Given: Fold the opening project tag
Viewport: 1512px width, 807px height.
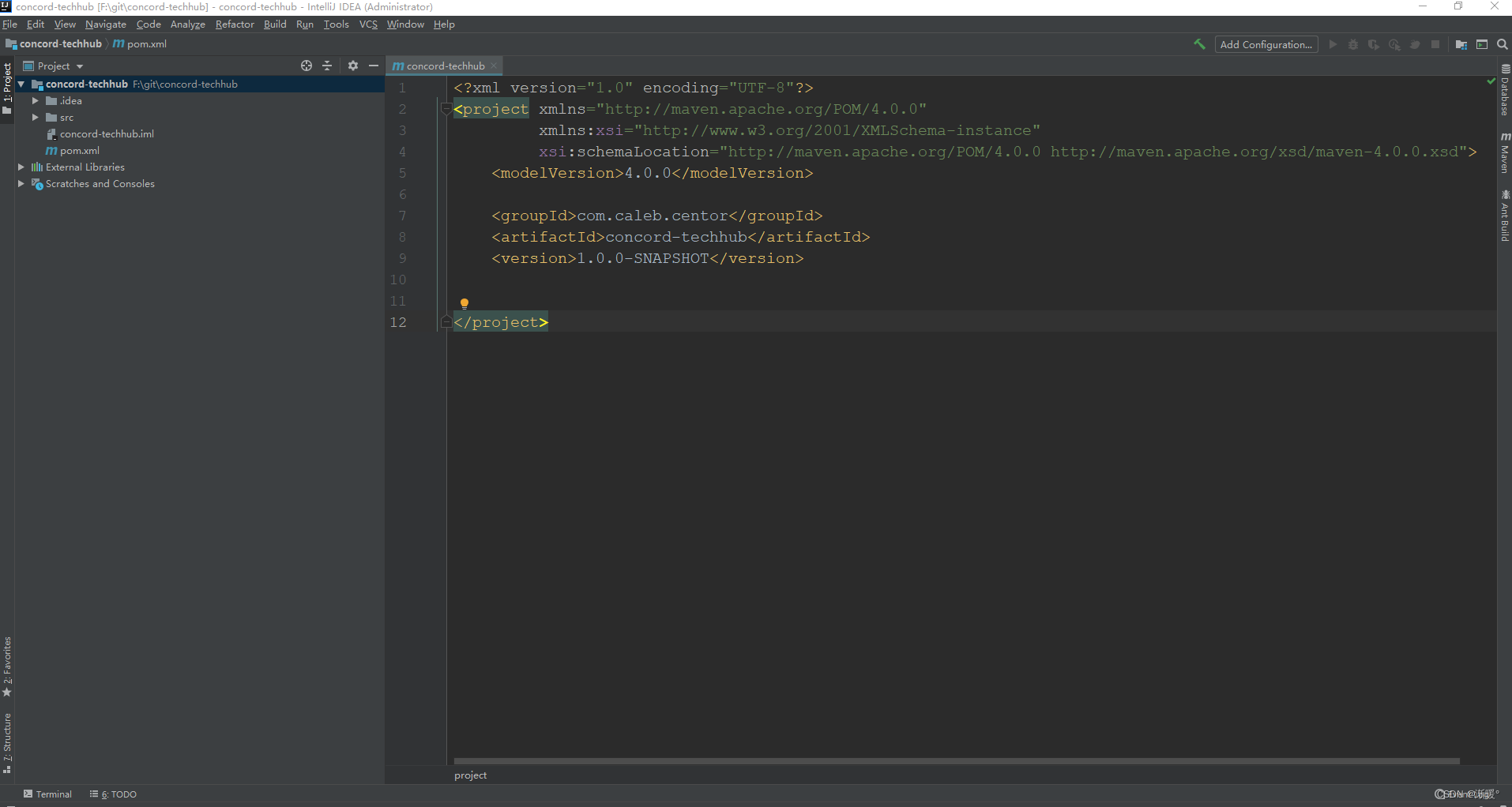Looking at the screenshot, I should point(446,109).
